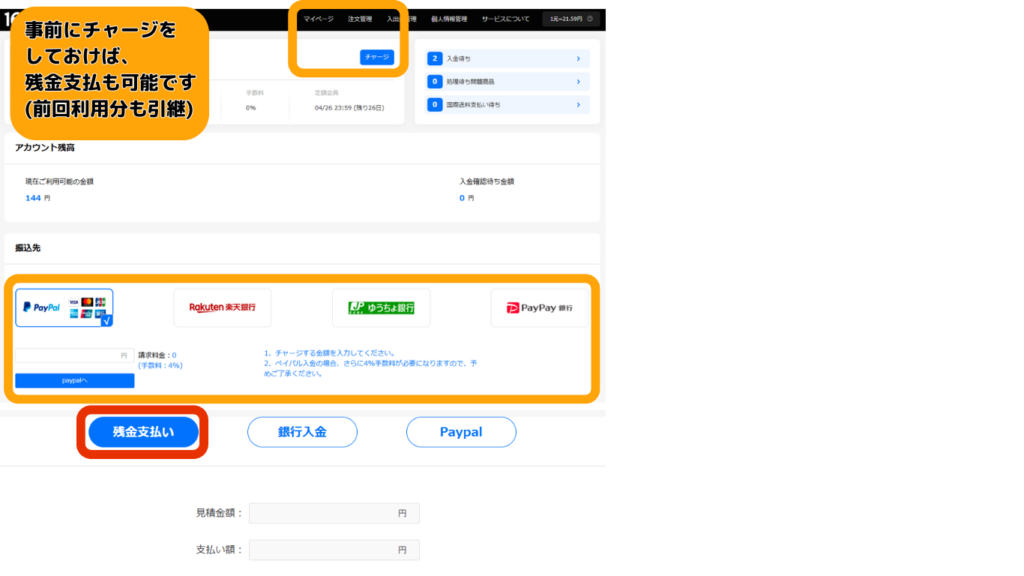The width and height of the screenshot is (1024, 576).
Task: Expand the 国際送料支払い待ち row arrow
Action: pyautogui.click(x=578, y=104)
